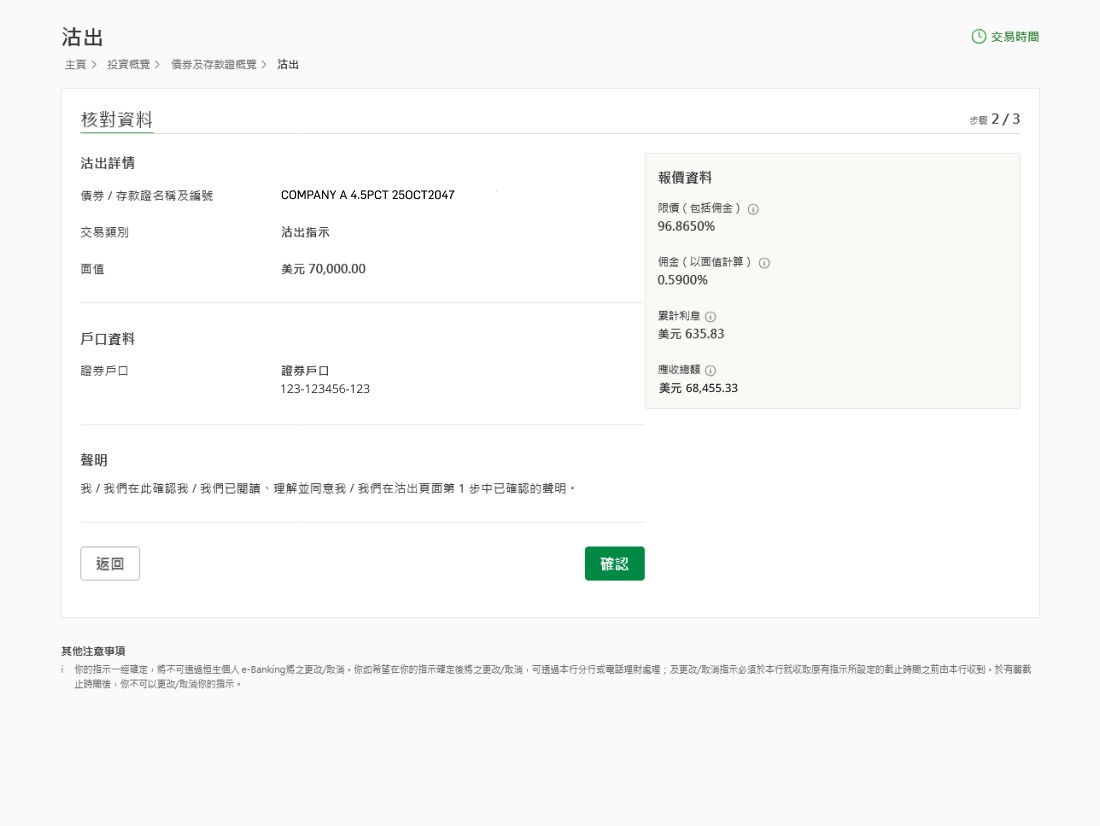
Task: Click the small i icon under 其他注意事項
Action: (62, 669)
